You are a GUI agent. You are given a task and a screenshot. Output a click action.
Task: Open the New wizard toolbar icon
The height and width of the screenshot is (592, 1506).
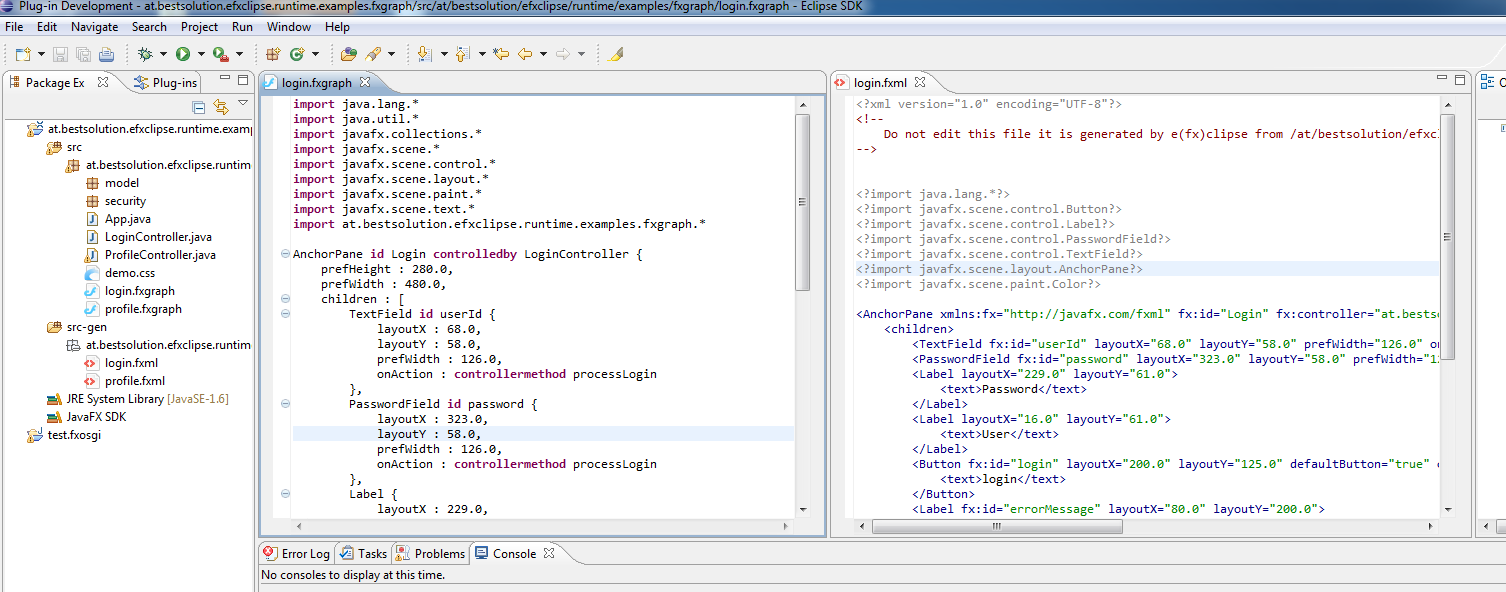(x=22, y=53)
